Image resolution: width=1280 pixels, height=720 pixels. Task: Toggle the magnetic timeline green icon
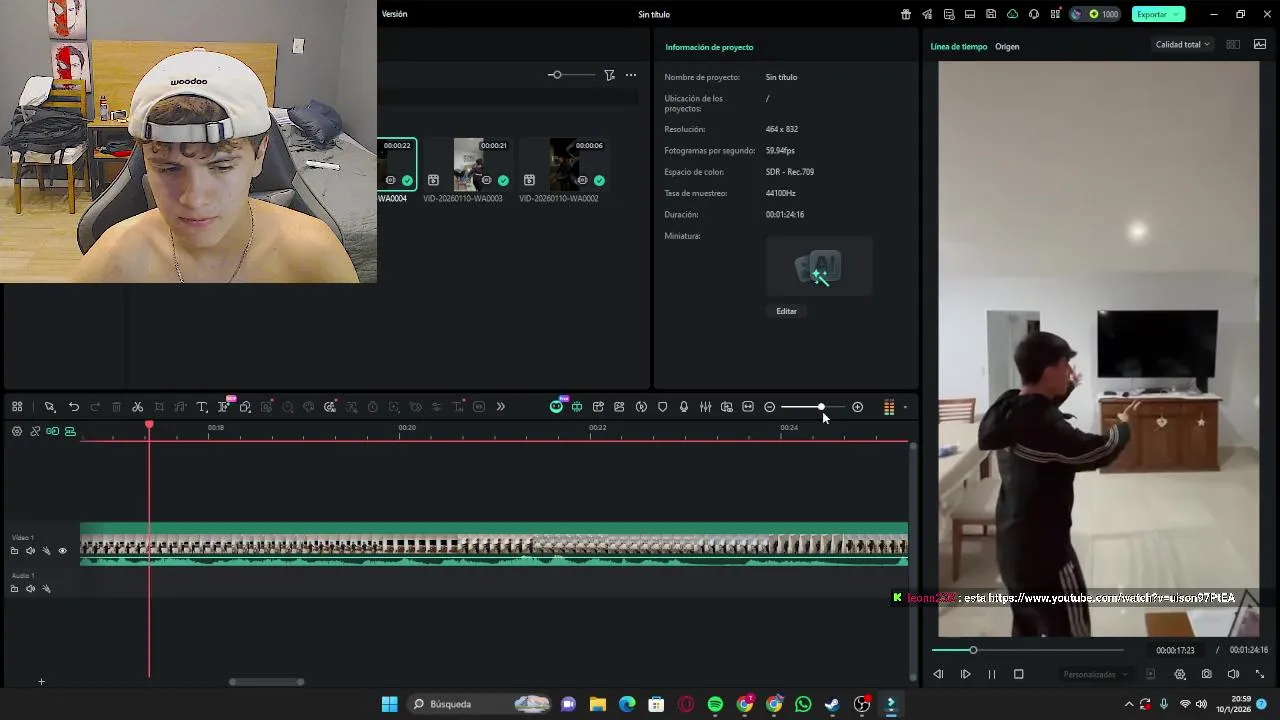[70, 431]
